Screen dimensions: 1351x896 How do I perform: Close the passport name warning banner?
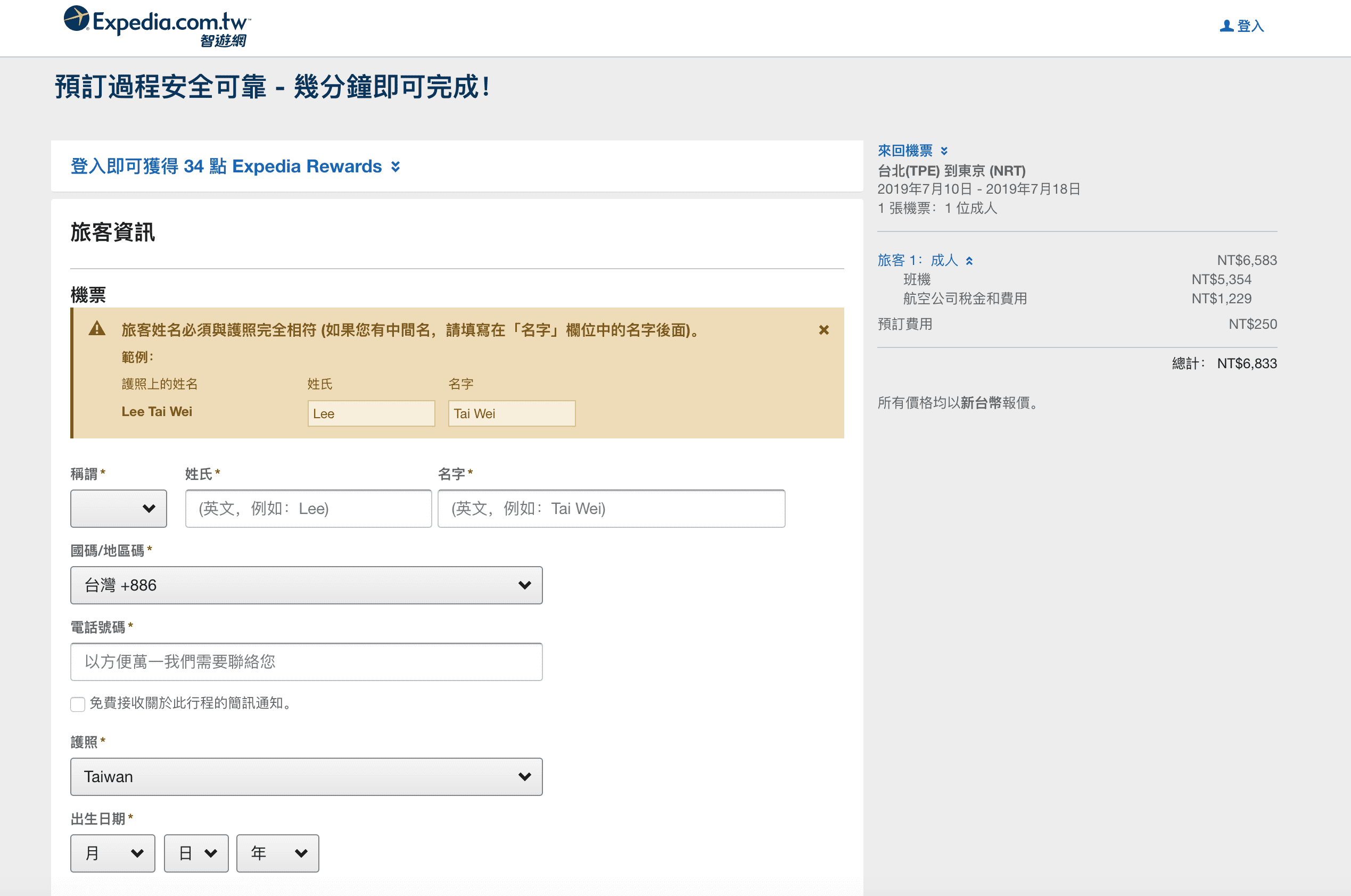coord(823,330)
